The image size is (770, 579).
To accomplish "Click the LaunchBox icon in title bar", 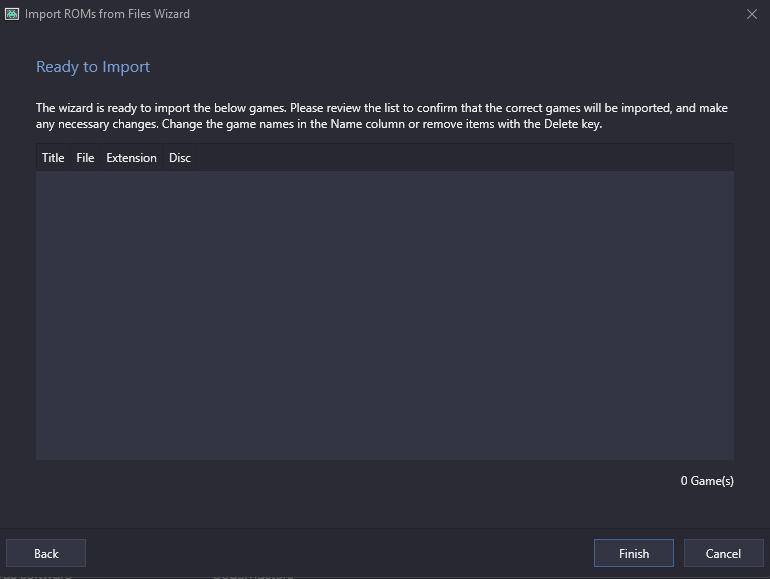I will point(12,14).
